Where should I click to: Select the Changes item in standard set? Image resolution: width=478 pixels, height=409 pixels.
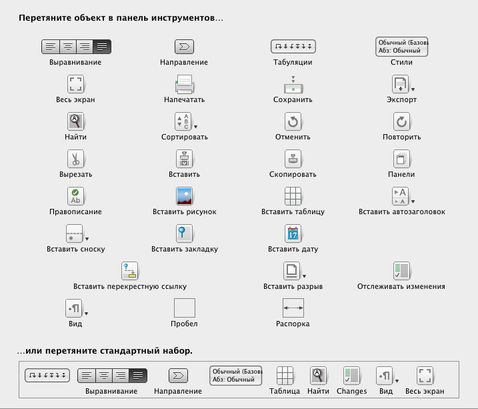tap(351, 381)
